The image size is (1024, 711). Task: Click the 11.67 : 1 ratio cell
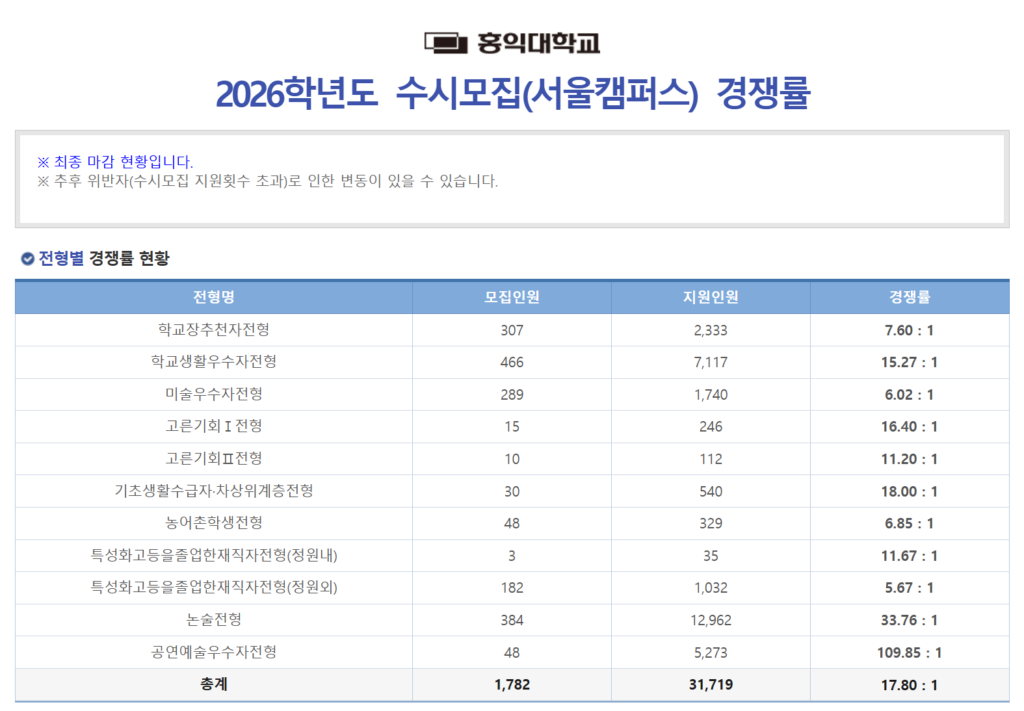pos(909,556)
